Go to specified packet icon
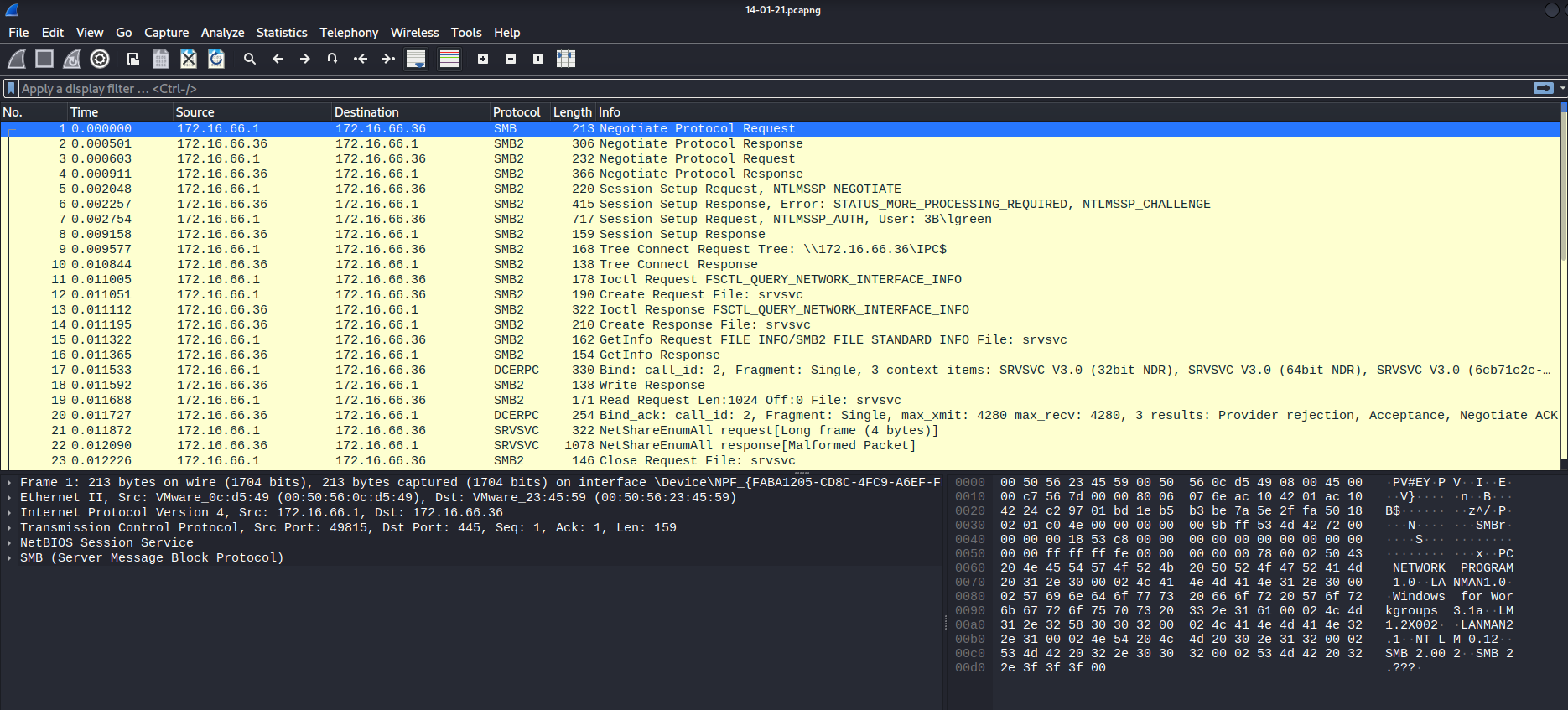The width and height of the screenshot is (1568, 710). click(x=333, y=59)
